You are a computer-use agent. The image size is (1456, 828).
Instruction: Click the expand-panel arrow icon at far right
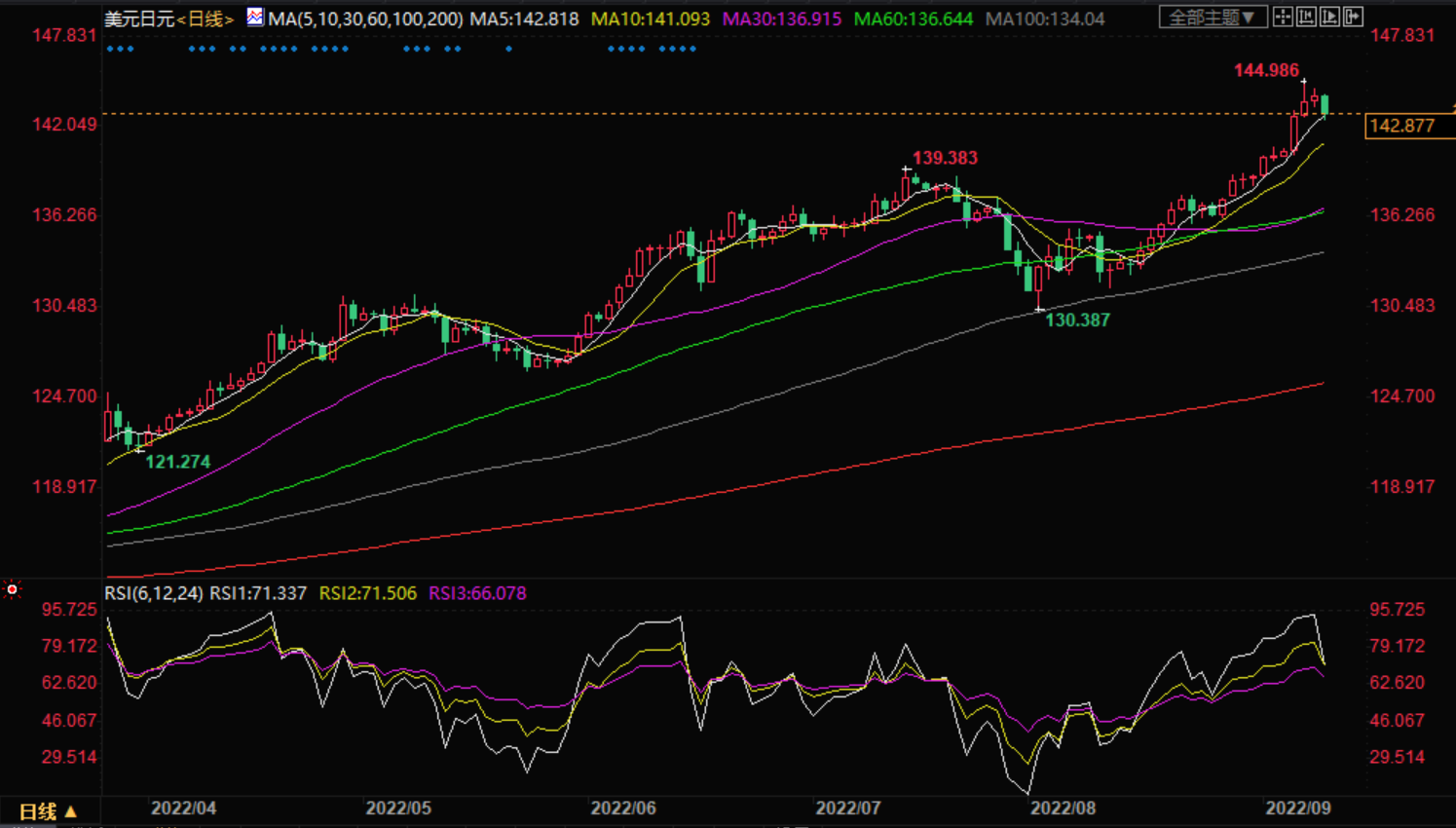point(1353,17)
